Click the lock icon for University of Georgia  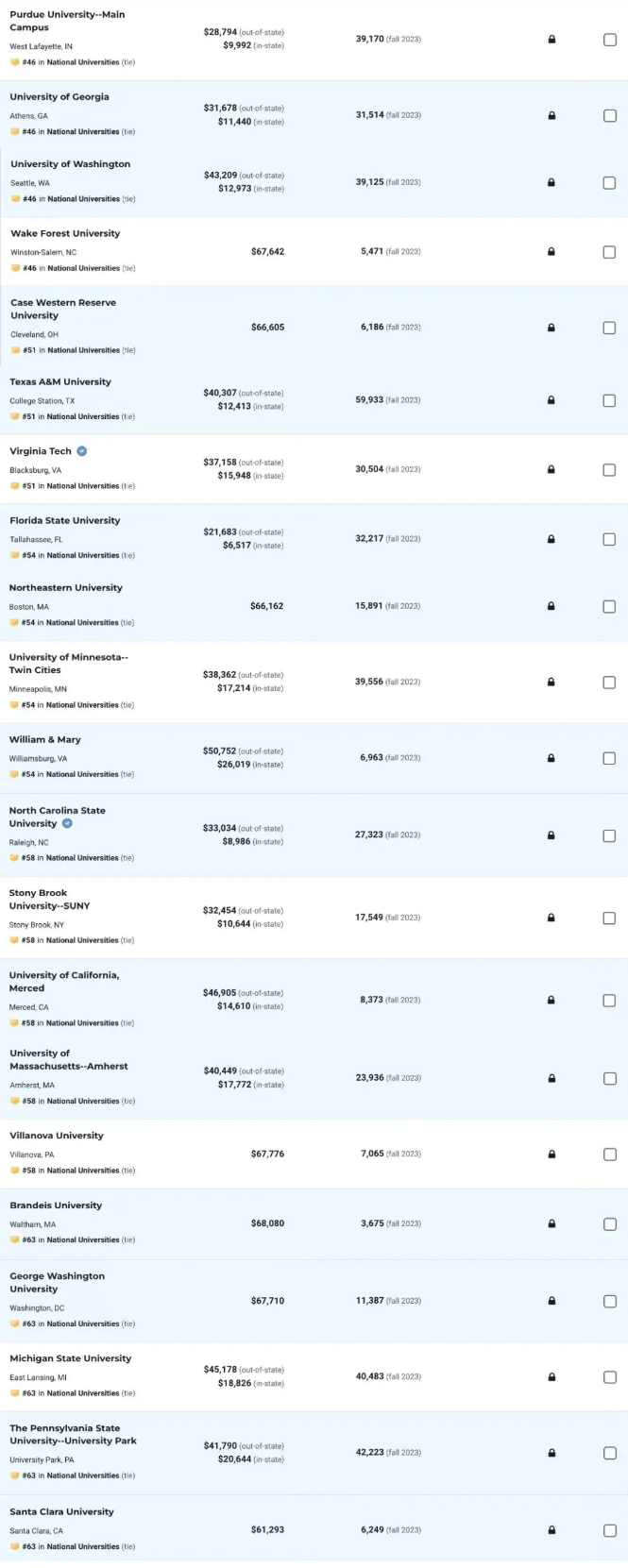click(x=552, y=115)
